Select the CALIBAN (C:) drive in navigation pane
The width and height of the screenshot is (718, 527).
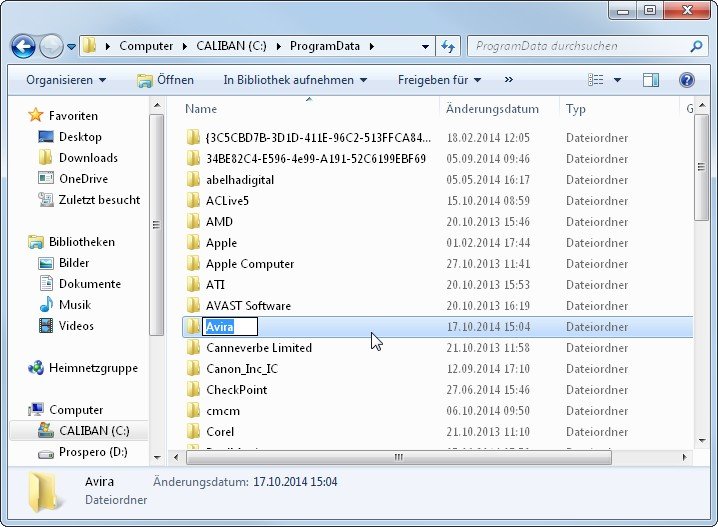point(94,431)
